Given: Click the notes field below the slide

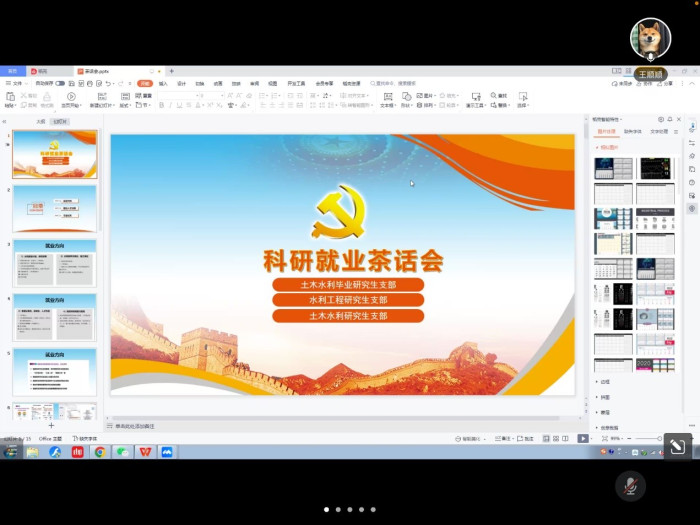Looking at the screenshot, I should tap(344, 426).
